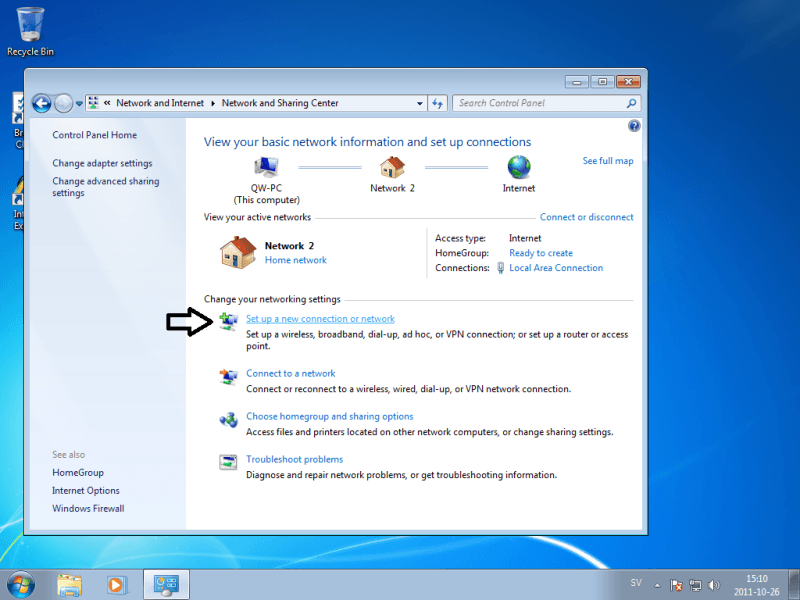The width and height of the screenshot is (800, 600).
Task: Click the blue help question mark icon
Action: pos(634,126)
